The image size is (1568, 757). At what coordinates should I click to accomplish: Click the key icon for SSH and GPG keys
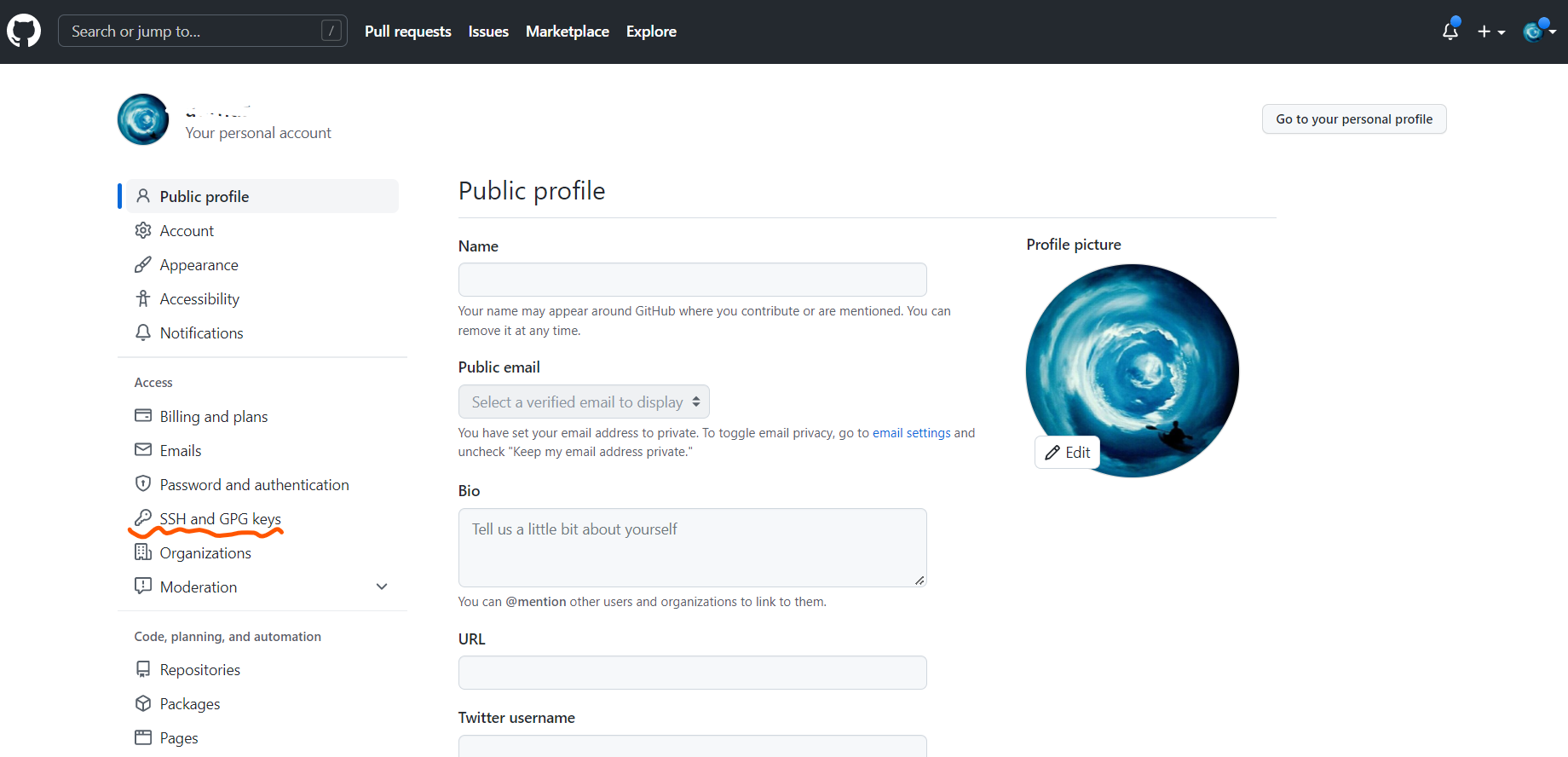pyautogui.click(x=143, y=518)
